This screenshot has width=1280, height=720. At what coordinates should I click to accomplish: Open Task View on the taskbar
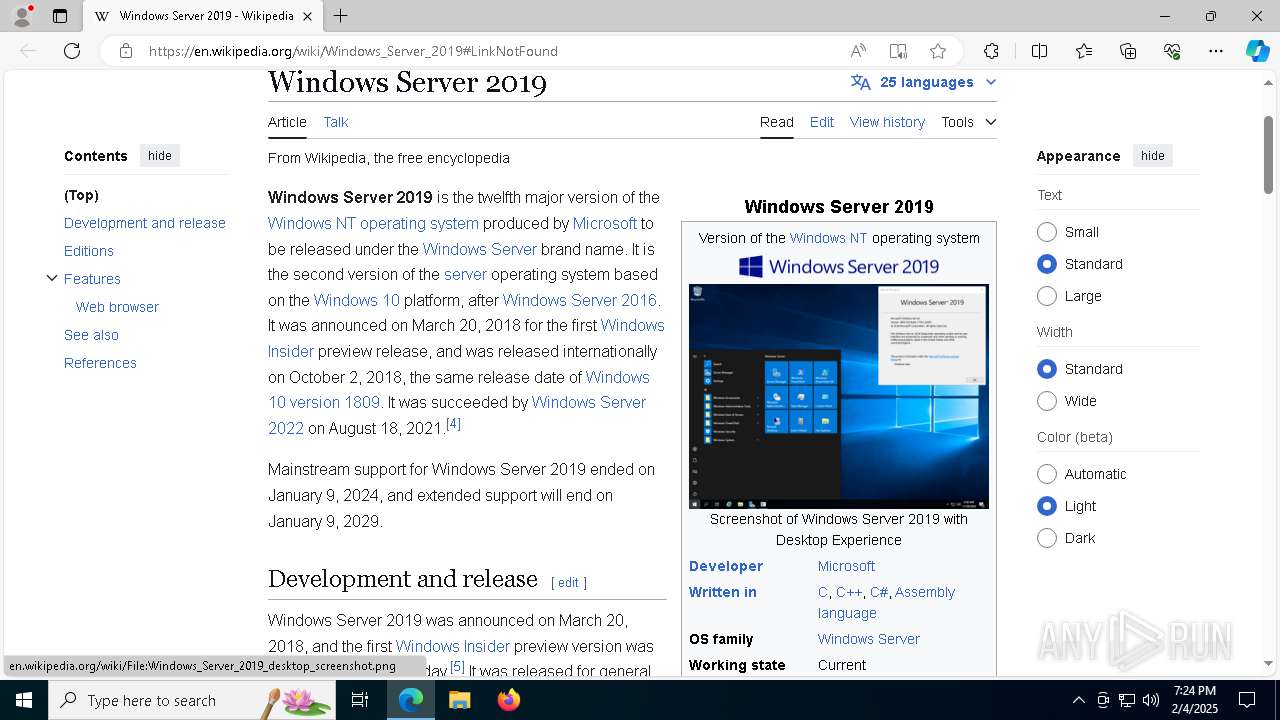(x=360, y=700)
